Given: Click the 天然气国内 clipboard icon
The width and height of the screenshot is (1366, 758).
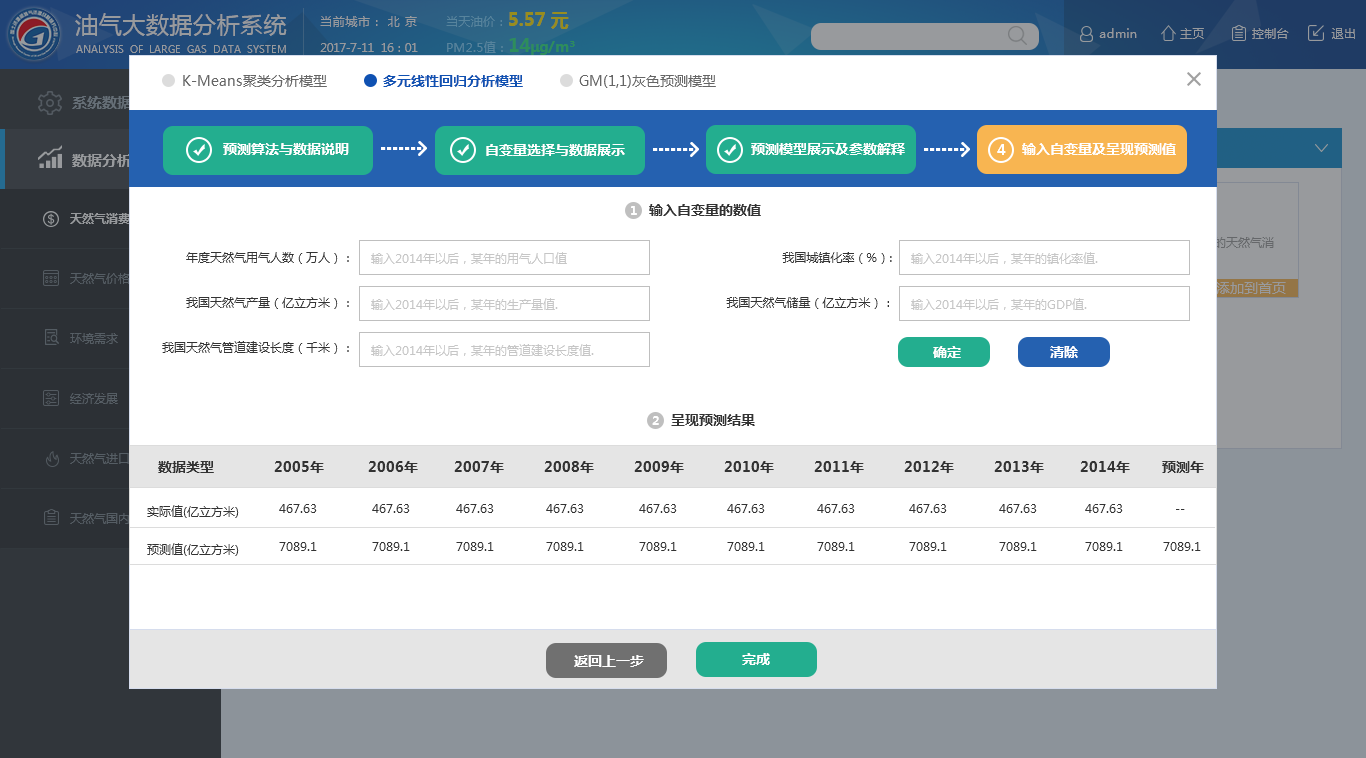Looking at the screenshot, I should [51, 518].
